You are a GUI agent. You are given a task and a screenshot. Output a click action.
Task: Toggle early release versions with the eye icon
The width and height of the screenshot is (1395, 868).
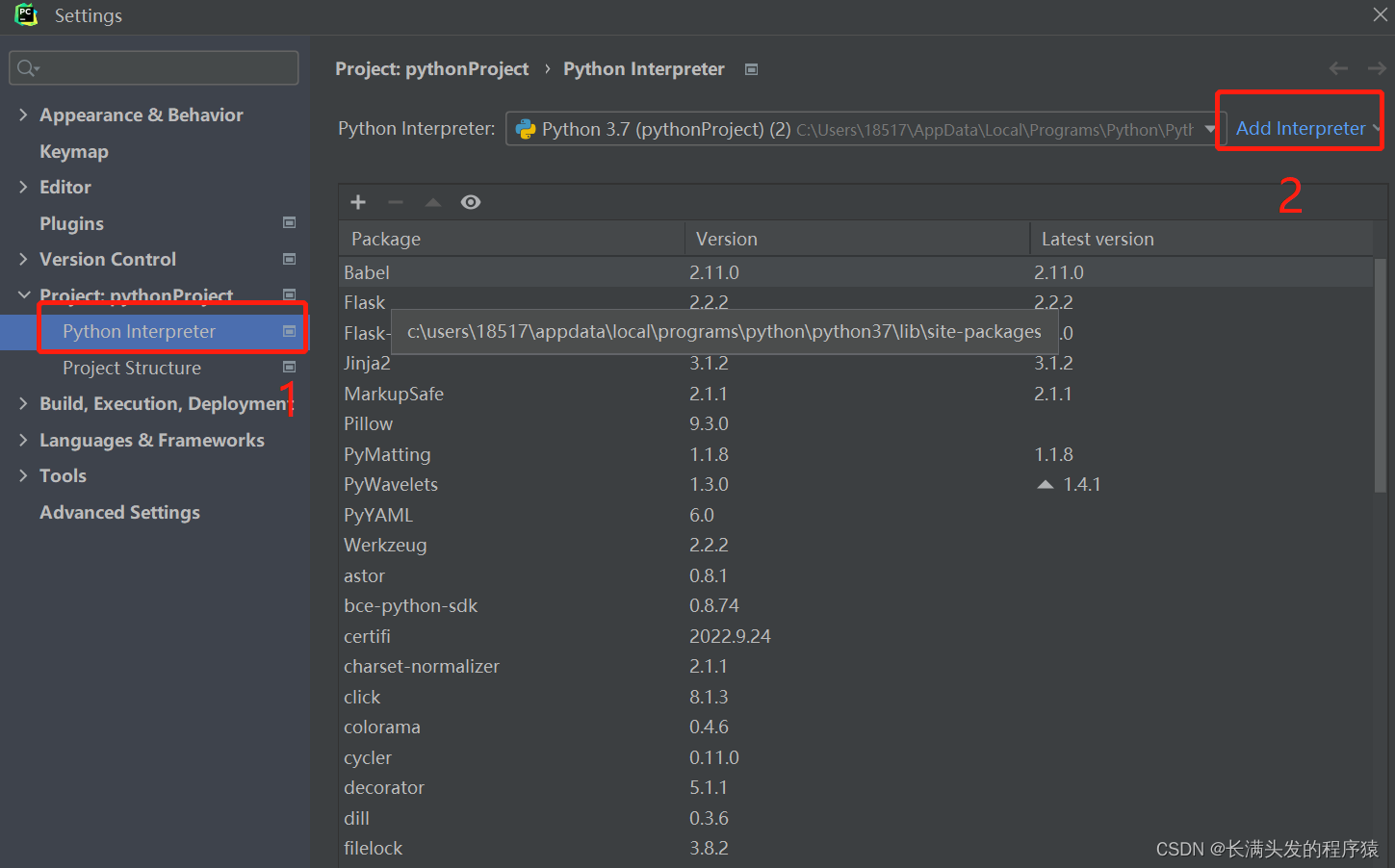tap(470, 202)
